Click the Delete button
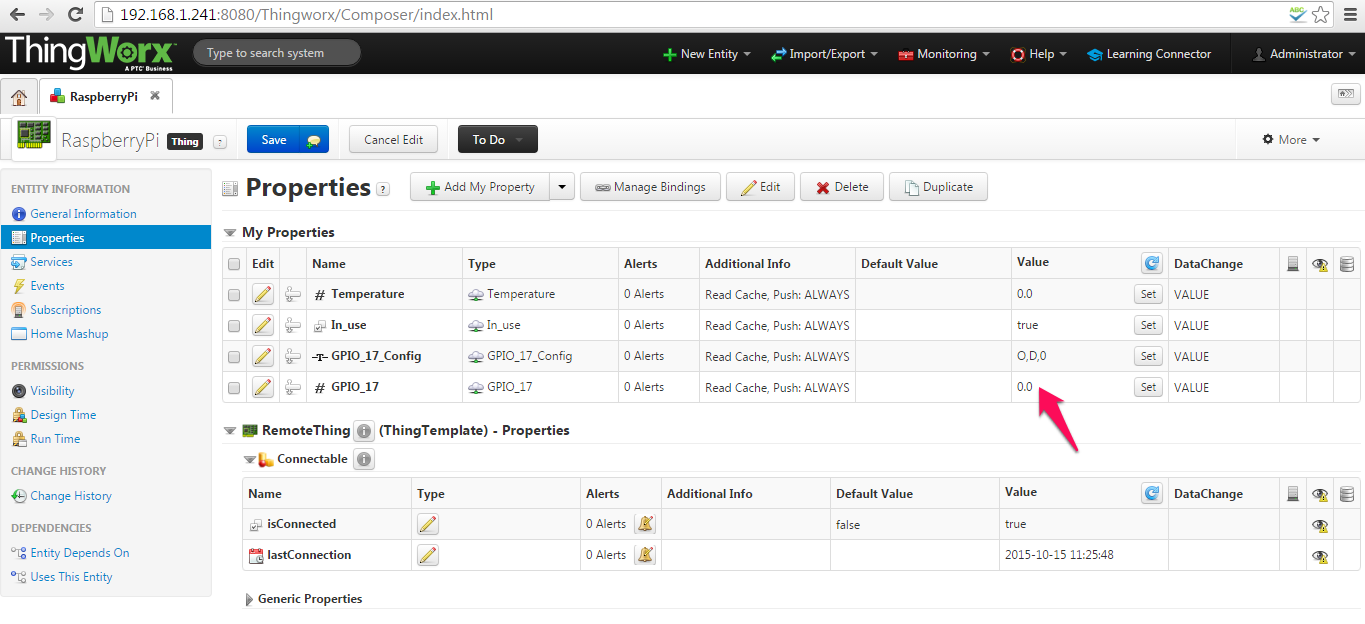The height and width of the screenshot is (624, 1365). 841,187
